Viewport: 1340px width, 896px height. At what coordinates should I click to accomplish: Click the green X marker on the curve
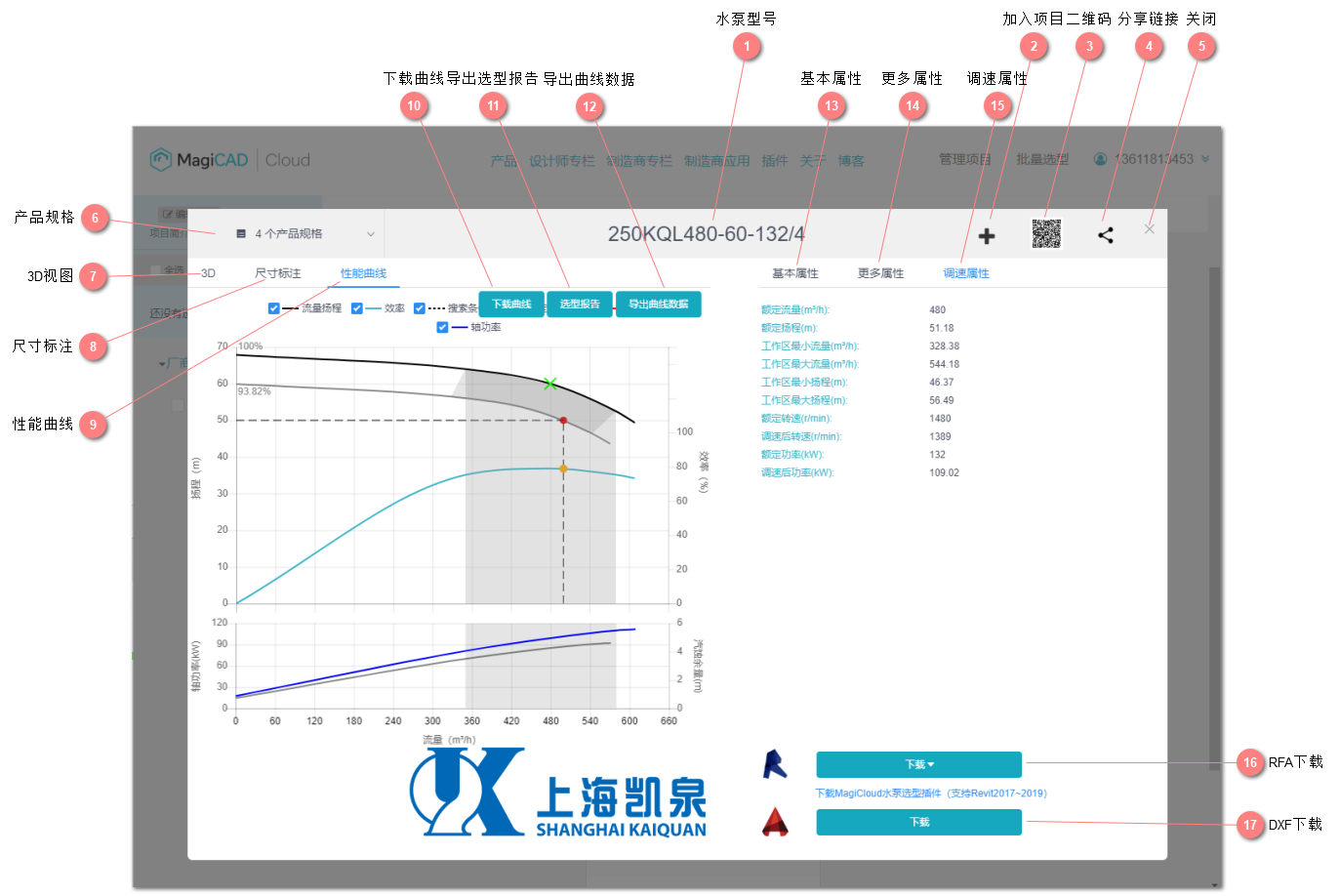point(550,384)
